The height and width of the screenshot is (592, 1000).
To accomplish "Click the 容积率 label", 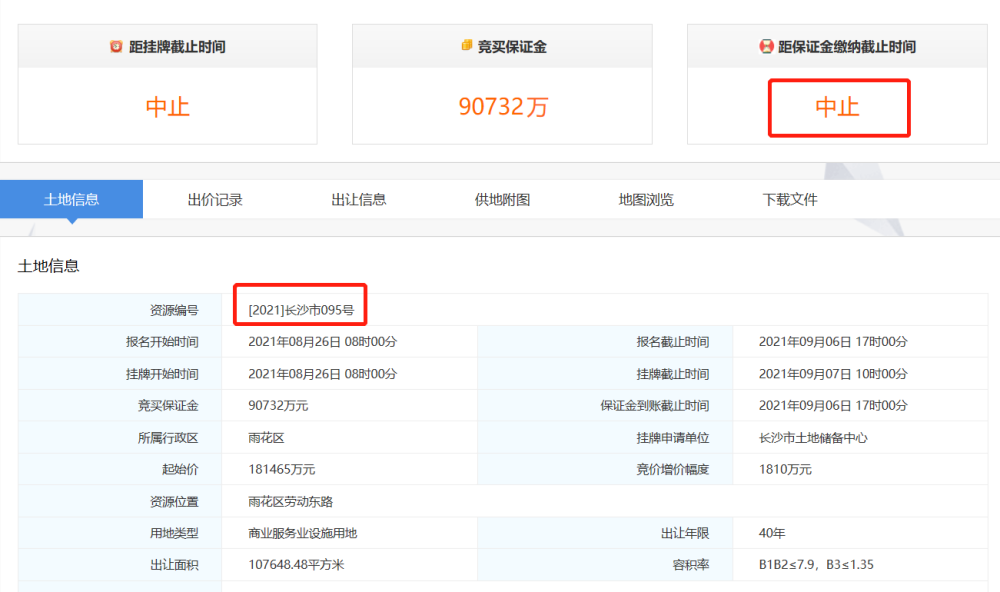I will (691, 565).
